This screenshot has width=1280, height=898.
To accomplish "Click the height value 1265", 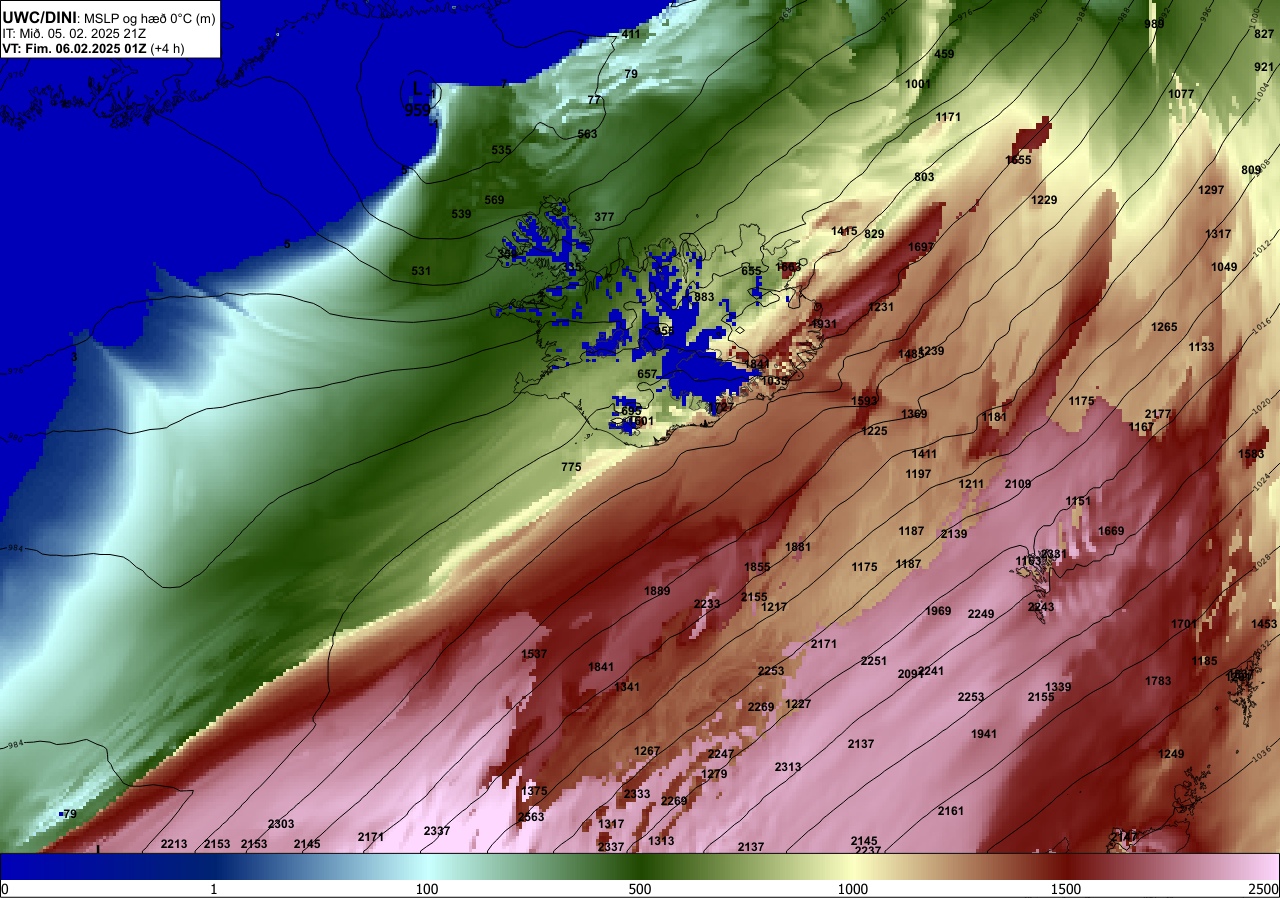I will pyautogui.click(x=1164, y=327).
